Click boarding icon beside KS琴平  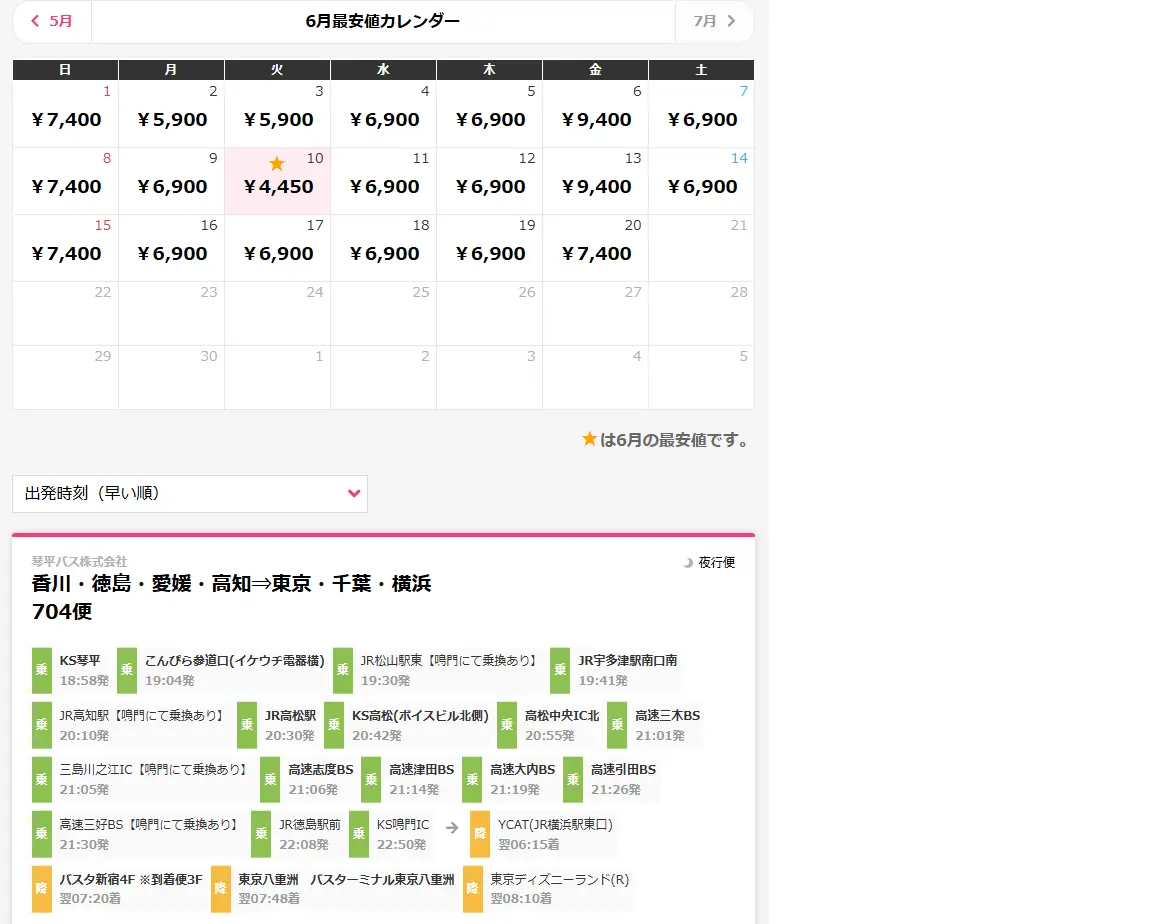click(42, 670)
